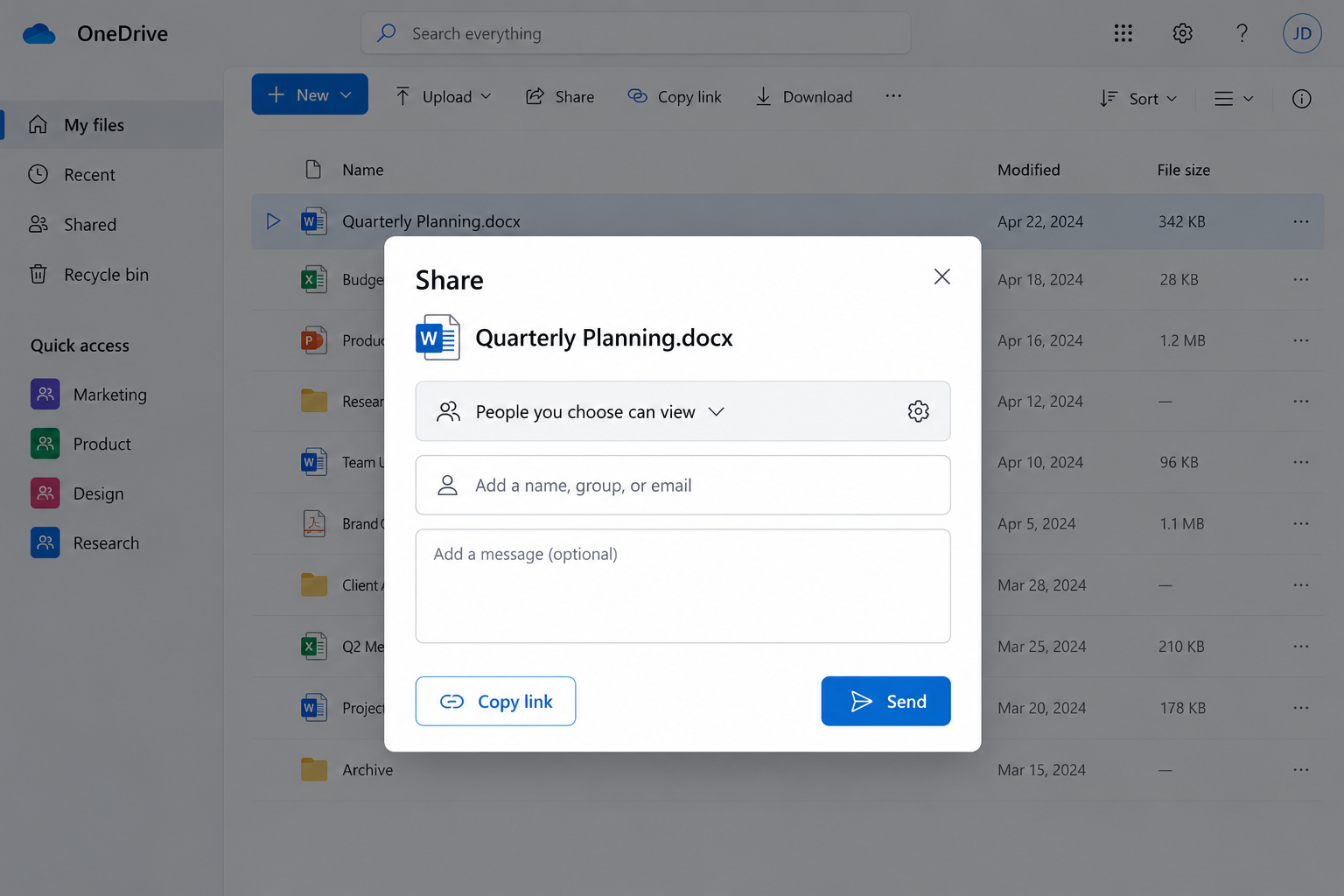This screenshot has width=1344, height=896.
Task: Click Send in the Share dialog
Action: (x=885, y=701)
